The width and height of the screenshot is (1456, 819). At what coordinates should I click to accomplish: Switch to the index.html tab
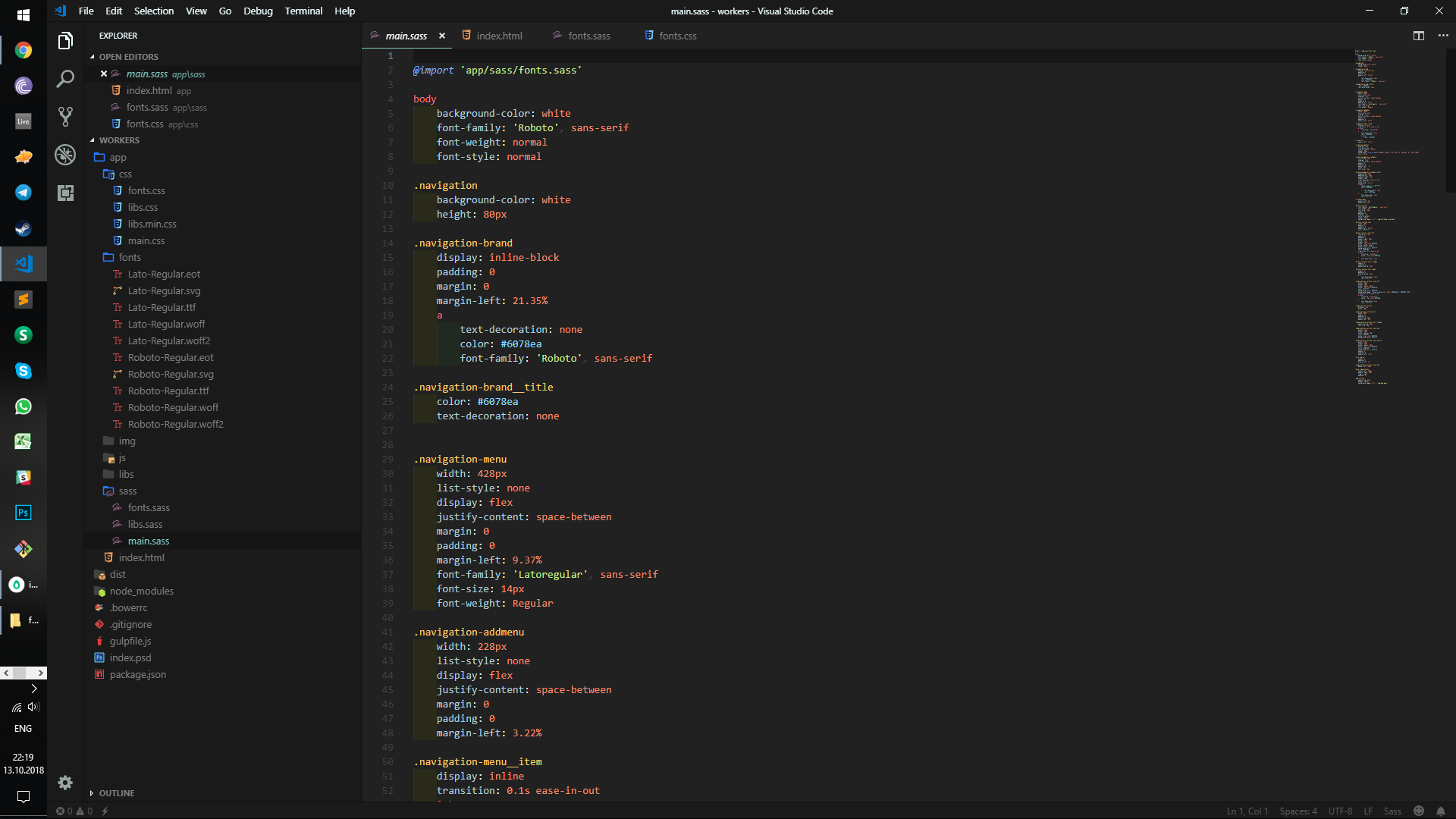pos(498,36)
